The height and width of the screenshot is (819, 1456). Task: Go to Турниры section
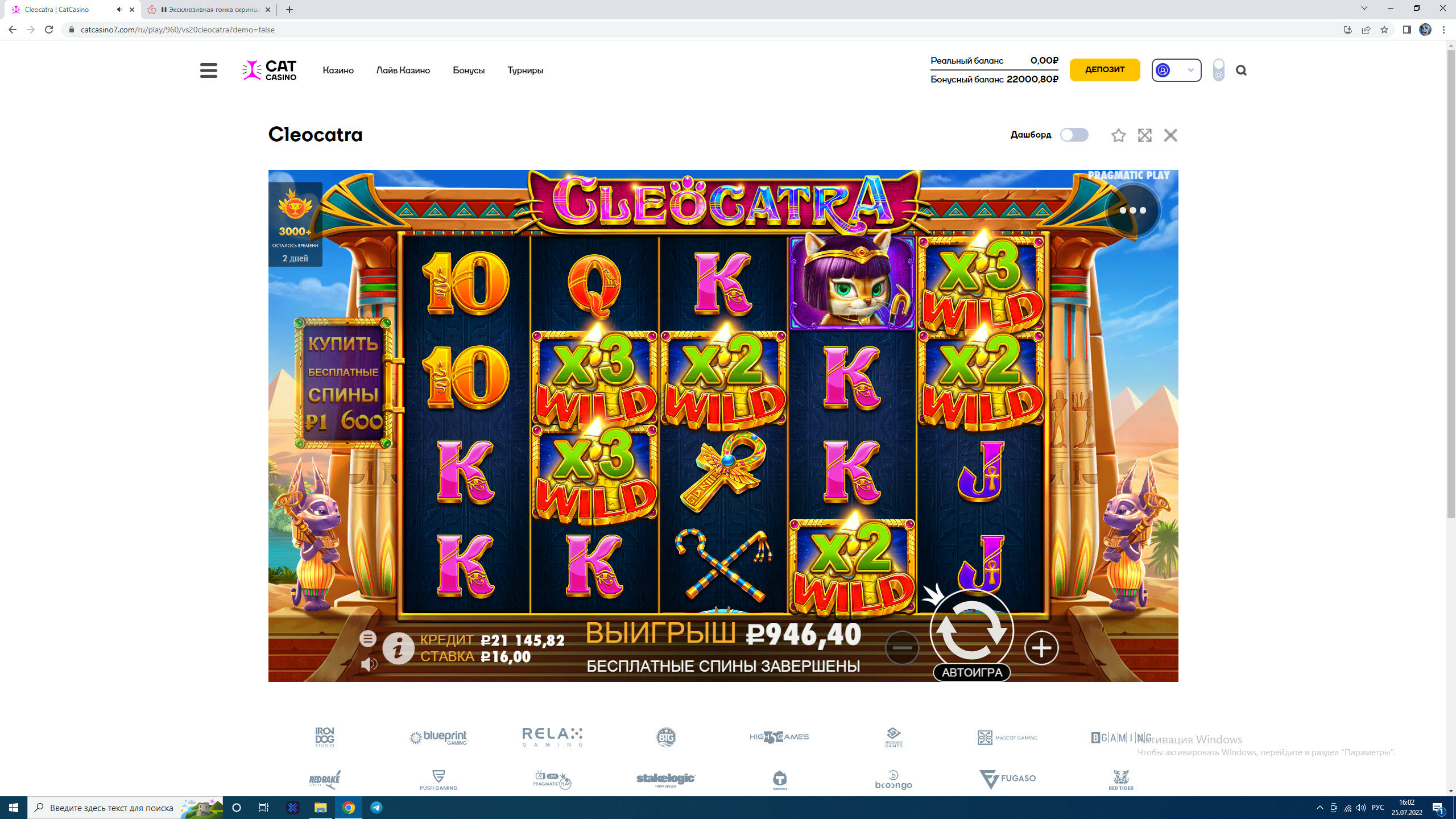[525, 71]
